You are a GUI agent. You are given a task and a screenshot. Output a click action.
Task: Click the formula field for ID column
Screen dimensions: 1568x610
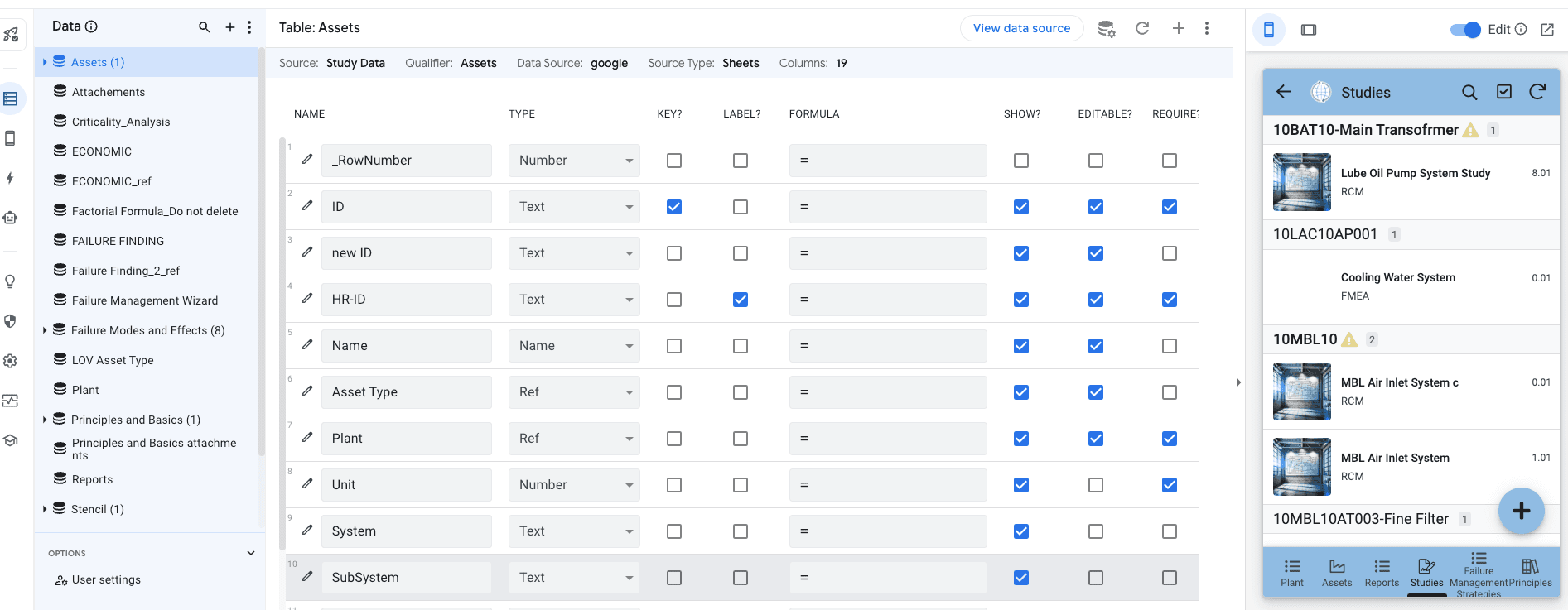point(888,207)
